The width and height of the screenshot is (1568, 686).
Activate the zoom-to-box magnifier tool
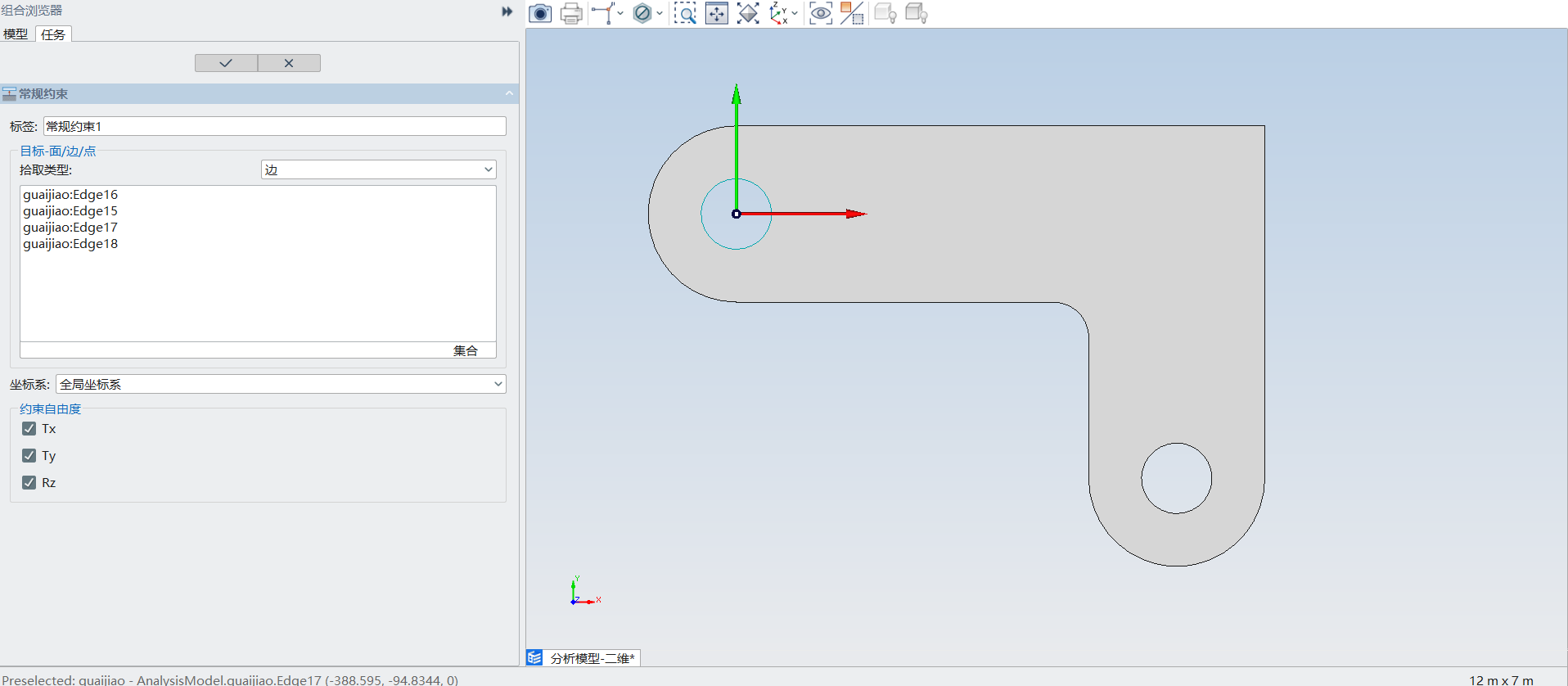click(685, 13)
